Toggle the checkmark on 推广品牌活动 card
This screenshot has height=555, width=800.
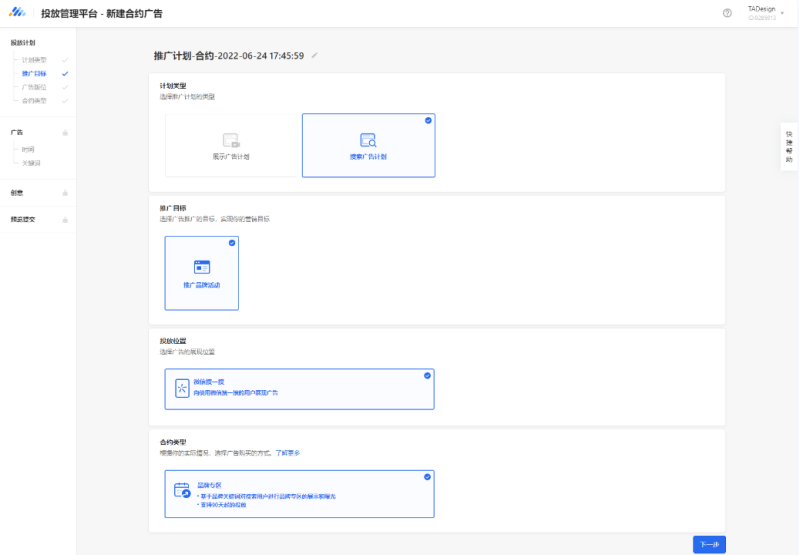[x=232, y=243]
